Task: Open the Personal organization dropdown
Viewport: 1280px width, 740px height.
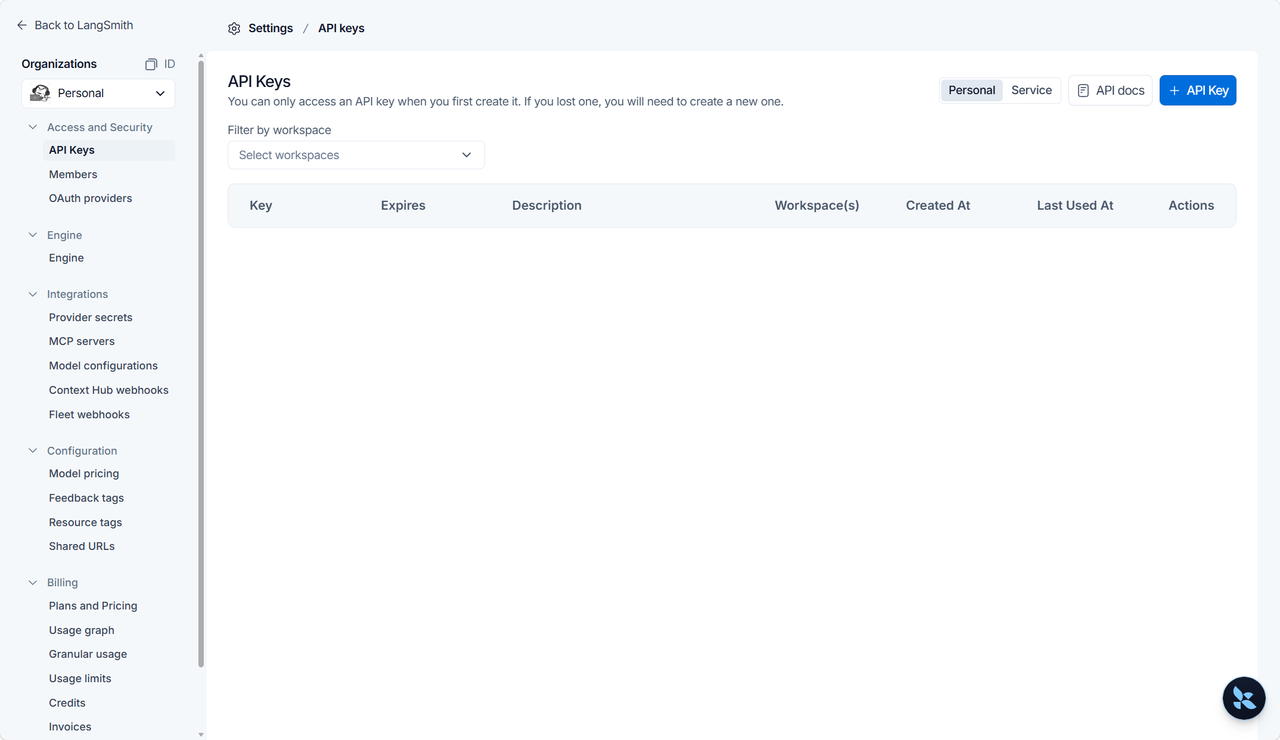Action: click(x=98, y=93)
